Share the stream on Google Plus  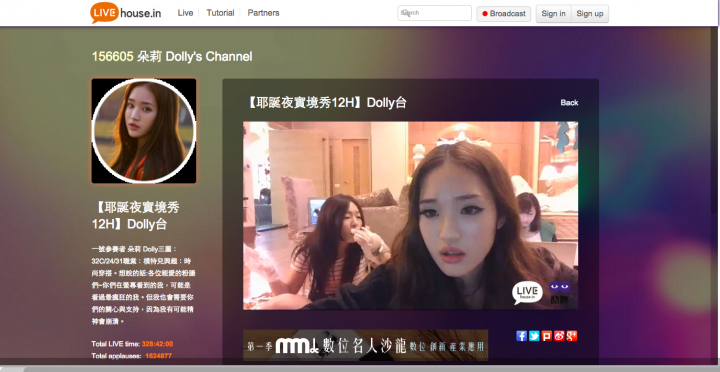tap(571, 336)
